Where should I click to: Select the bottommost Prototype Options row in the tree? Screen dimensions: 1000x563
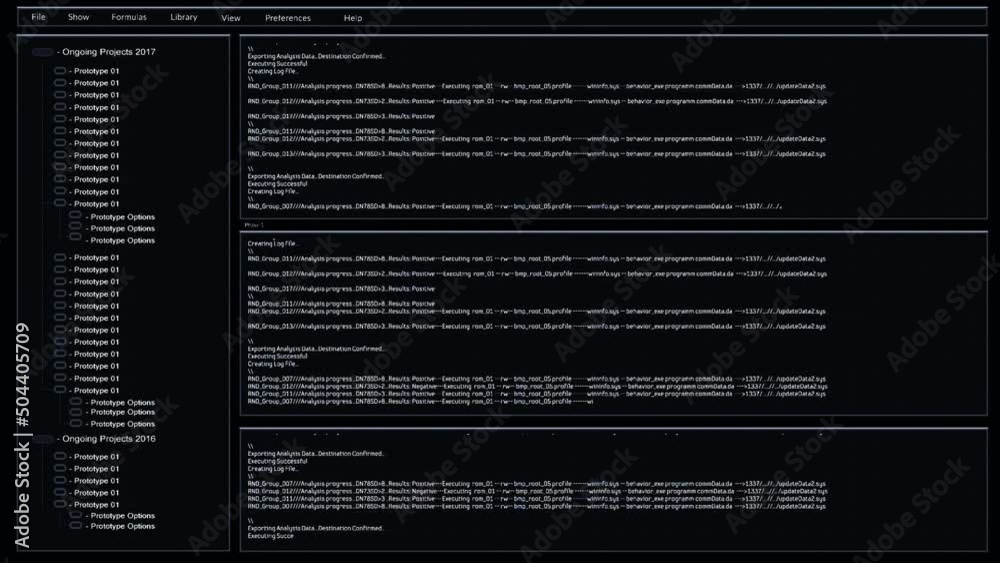pyautogui.click(x=120, y=527)
